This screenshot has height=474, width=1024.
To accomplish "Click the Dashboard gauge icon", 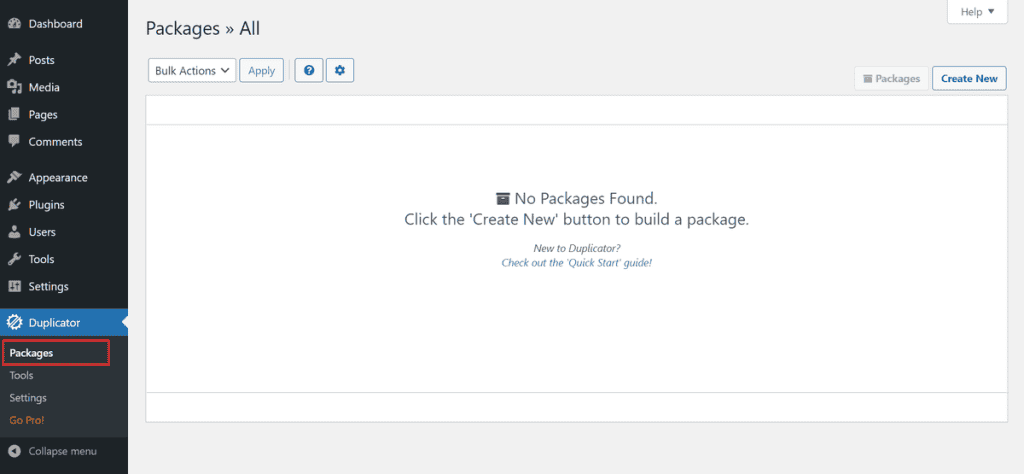I will pos(14,24).
